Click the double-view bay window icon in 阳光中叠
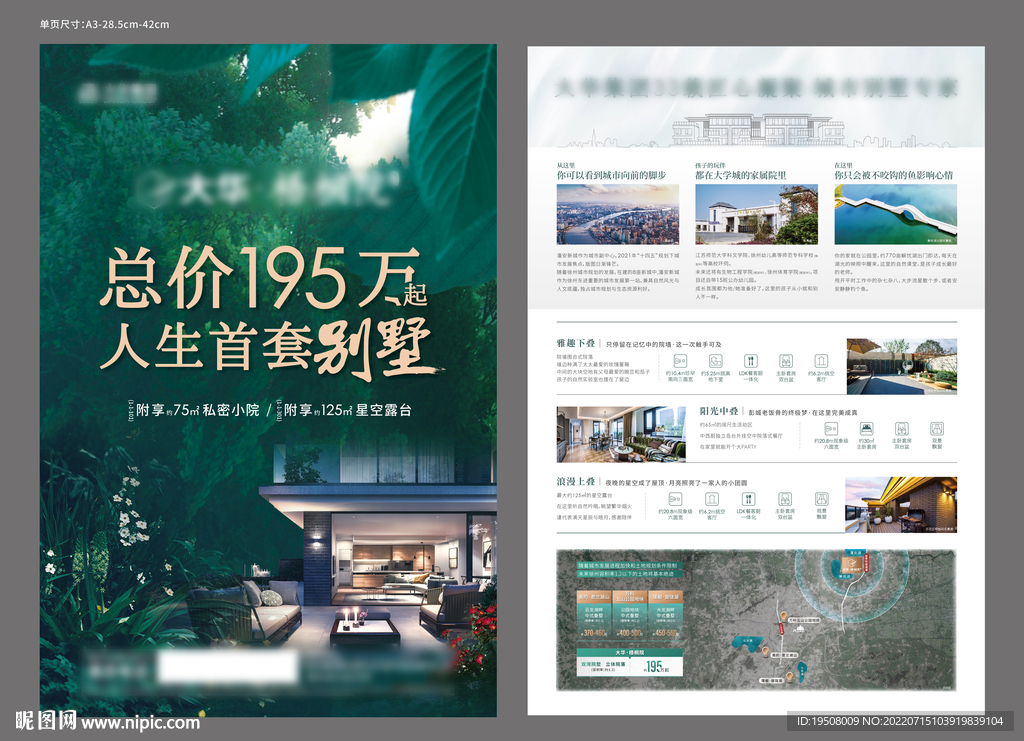Image resolution: width=1024 pixels, height=741 pixels. click(x=939, y=428)
